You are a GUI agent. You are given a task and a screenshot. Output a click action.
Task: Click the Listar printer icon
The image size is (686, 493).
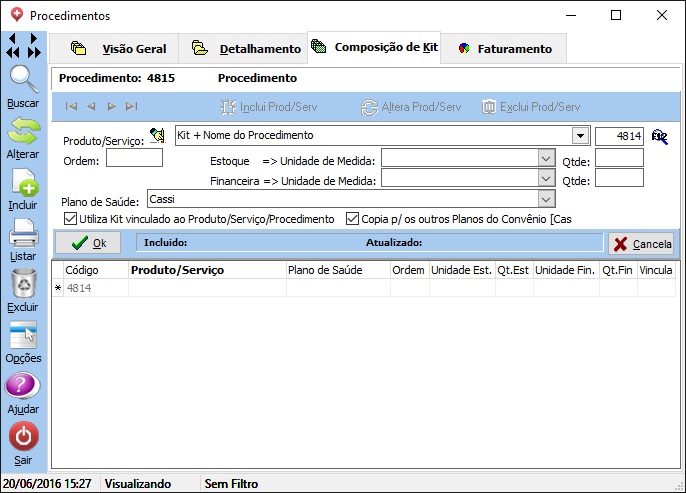[x=23, y=233]
